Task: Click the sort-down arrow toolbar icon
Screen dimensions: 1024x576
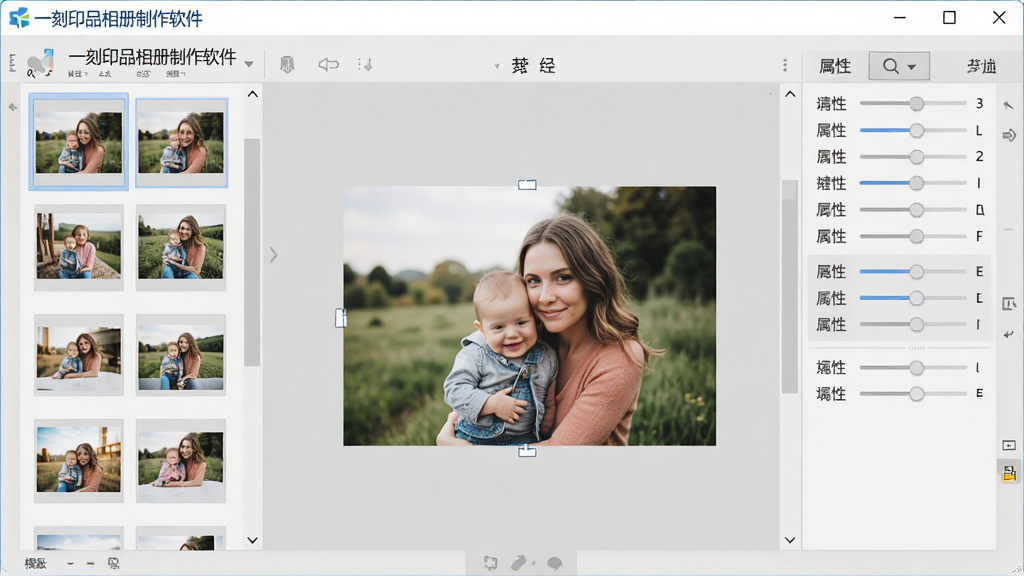Action: pyautogui.click(x=365, y=64)
